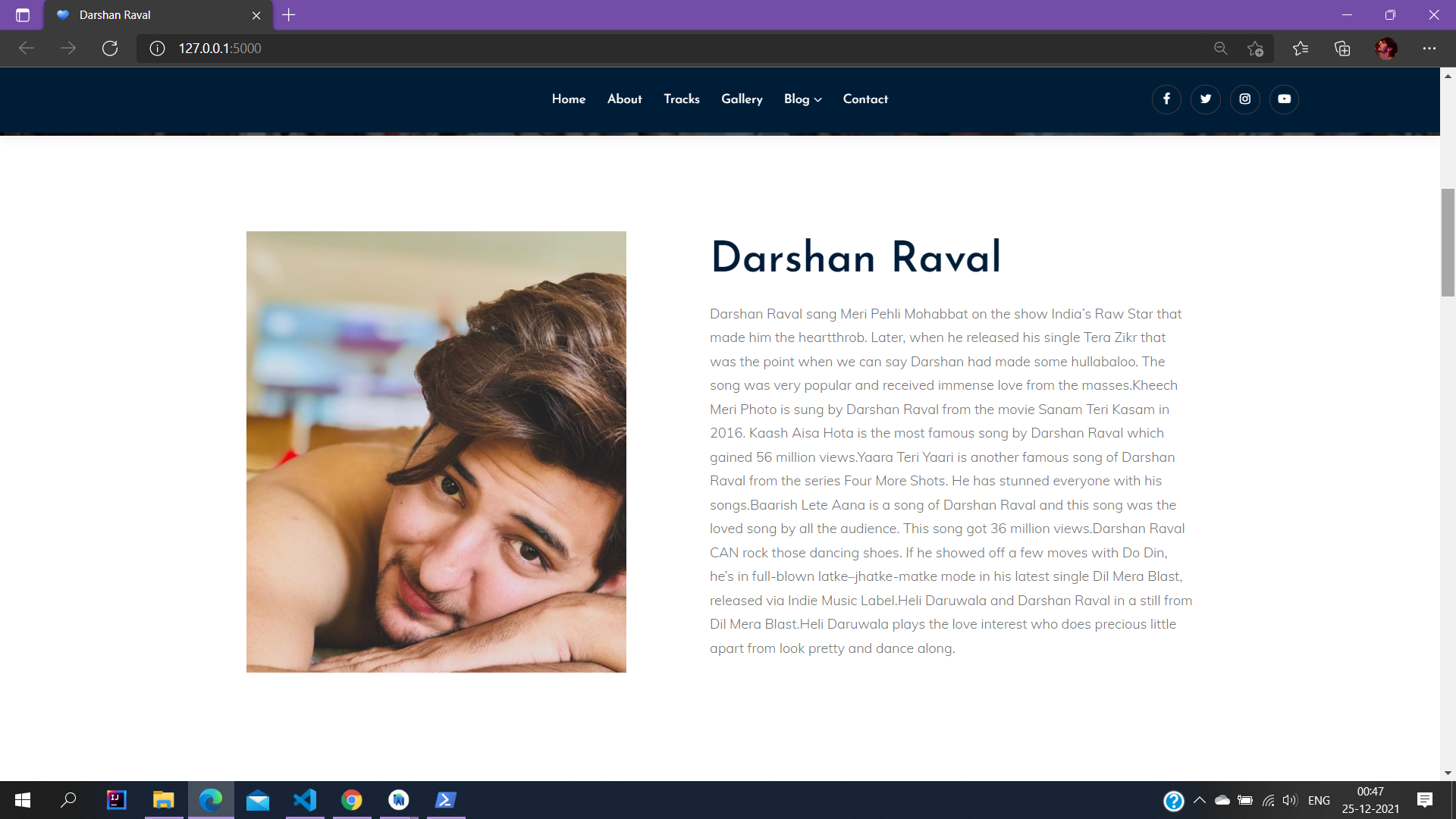Open the YouTube social icon
Screen dimensions: 1456x819
tap(1284, 99)
